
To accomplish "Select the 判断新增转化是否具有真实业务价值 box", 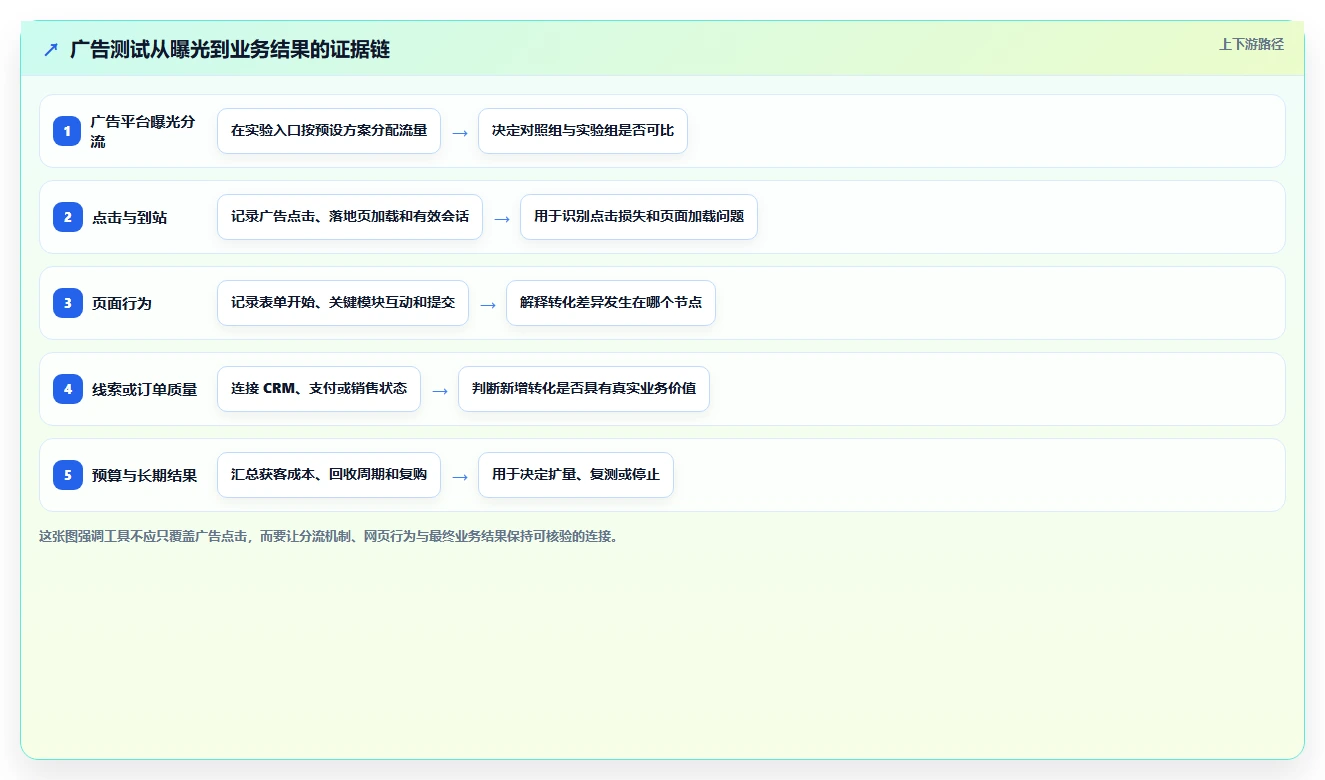I will [584, 389].
